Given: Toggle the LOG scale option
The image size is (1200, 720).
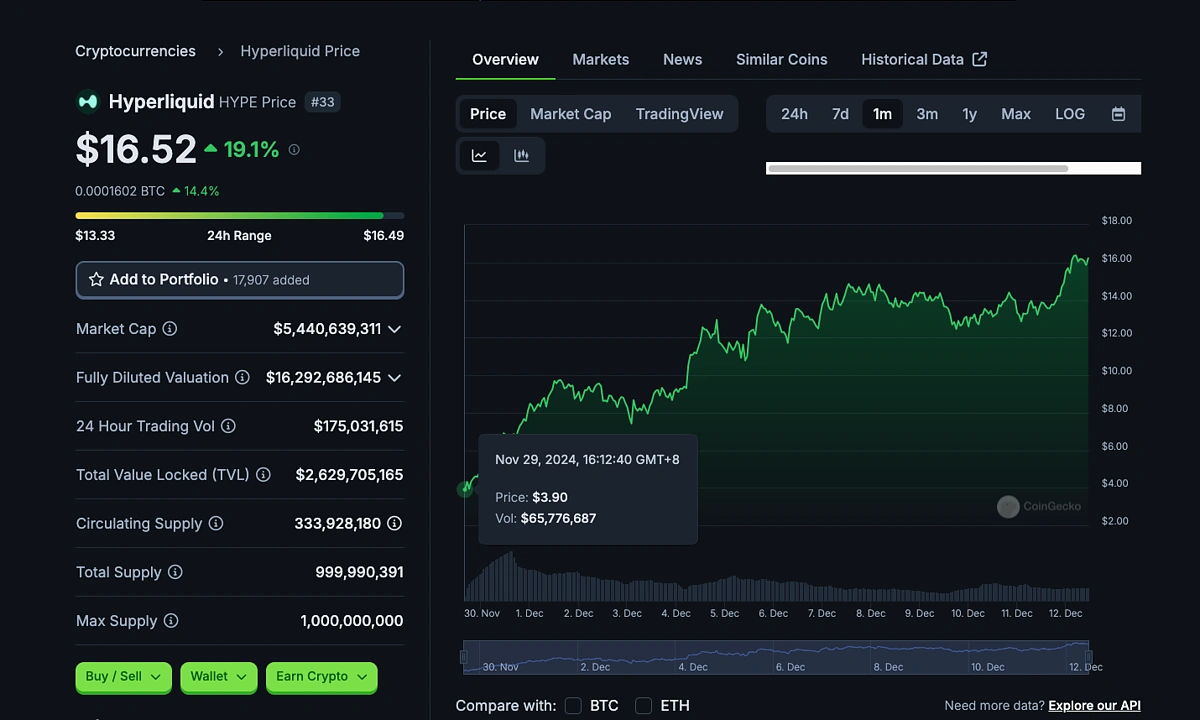Looking at the screenshot, I should click(1070, 114).
